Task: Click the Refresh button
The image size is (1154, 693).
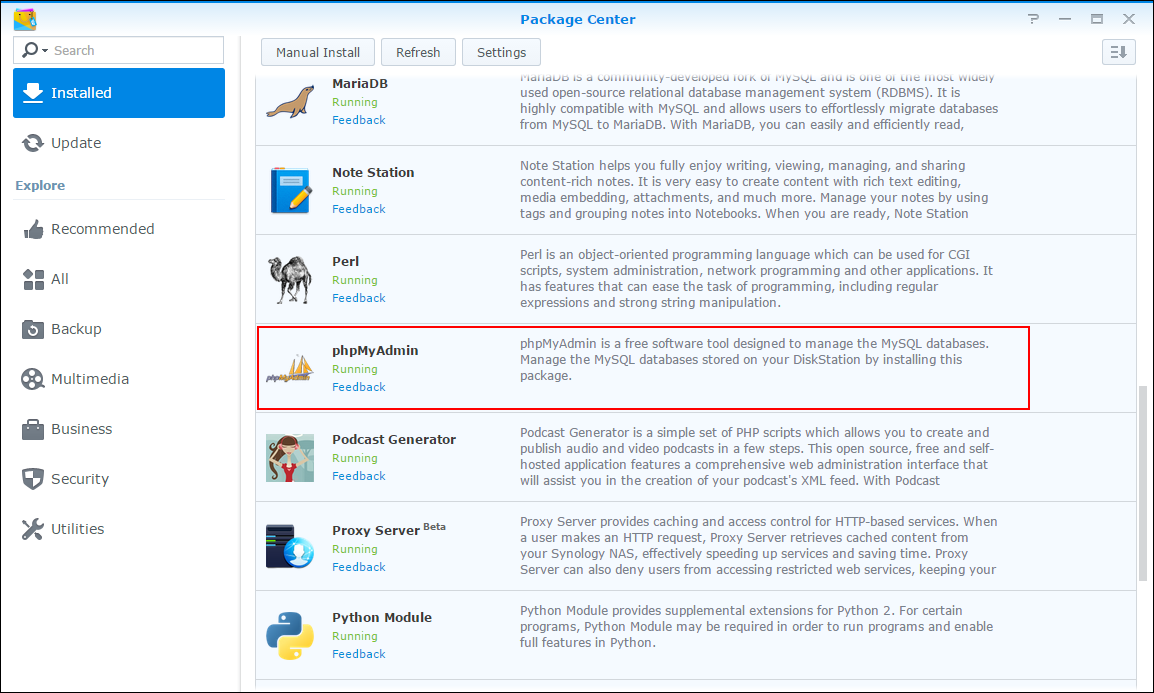Action: tap(418, 52)
